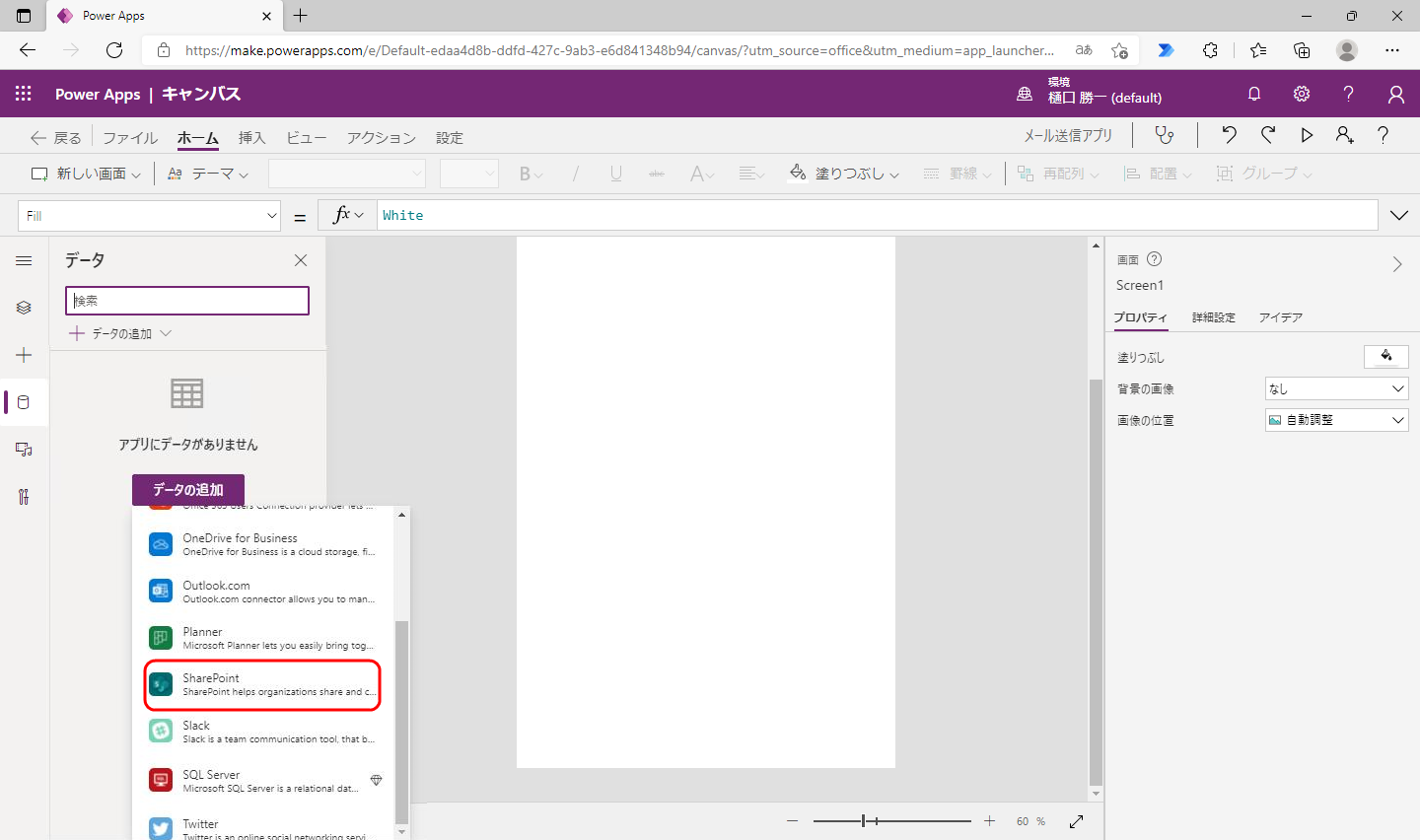Viewport: 1420px width, 840px height.
Task: Choose OneDrive for Business connector
Action: pyautogui.click(x=262, y=544)
